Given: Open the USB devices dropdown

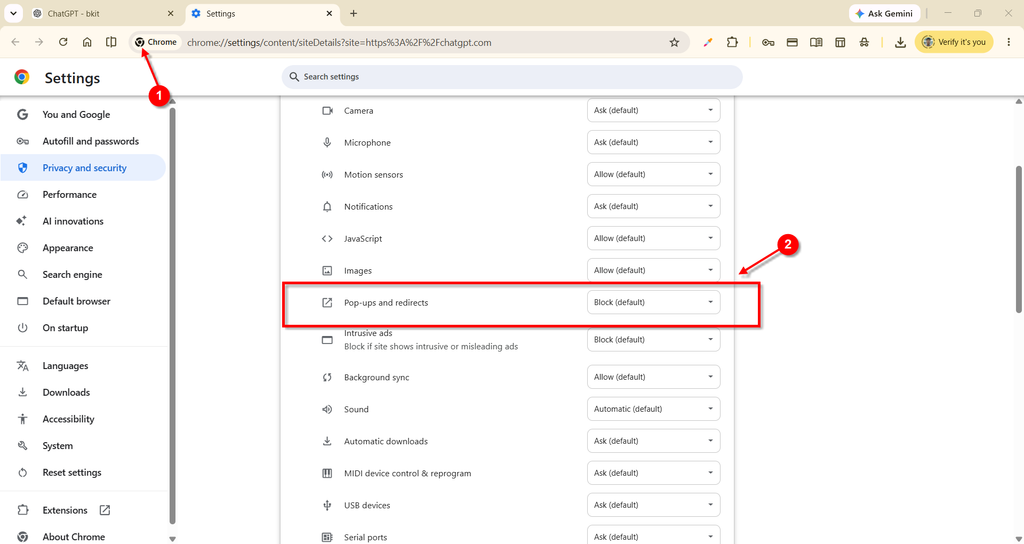Looking at the screenshot, I should coord(653,505).
